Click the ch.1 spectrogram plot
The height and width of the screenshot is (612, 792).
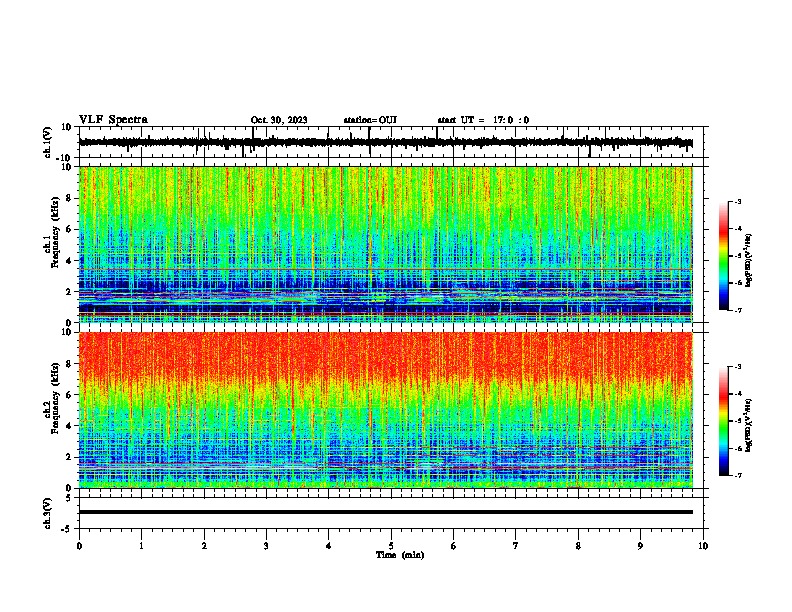(386, 244)
